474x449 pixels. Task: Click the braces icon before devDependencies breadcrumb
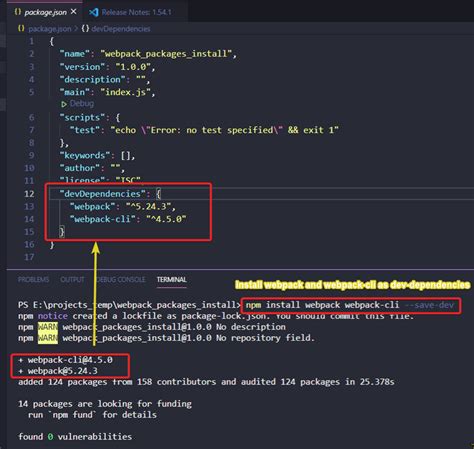click(x=85, y=29)
